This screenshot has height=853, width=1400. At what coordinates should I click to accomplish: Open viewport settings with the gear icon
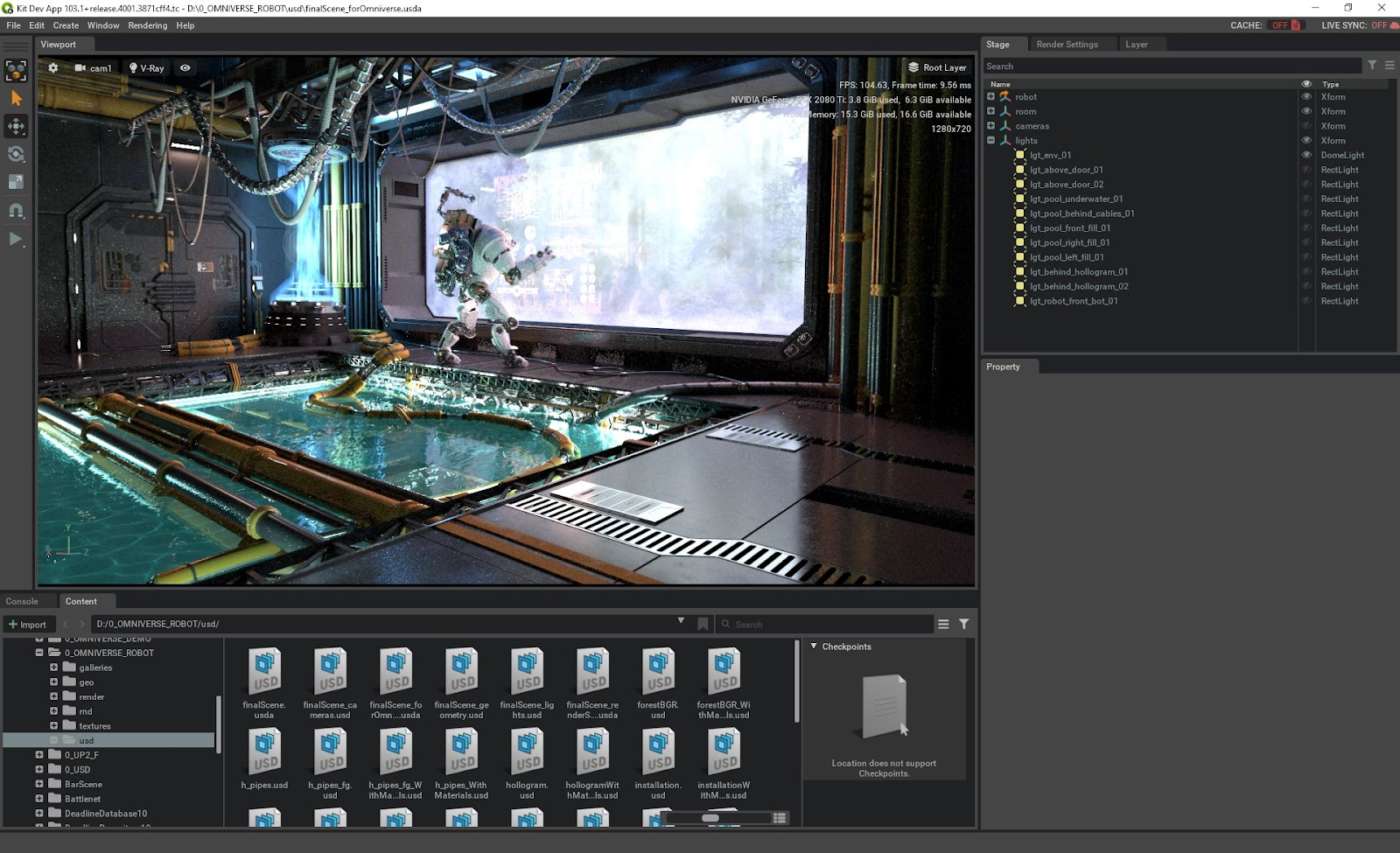(x=53, y=68)
